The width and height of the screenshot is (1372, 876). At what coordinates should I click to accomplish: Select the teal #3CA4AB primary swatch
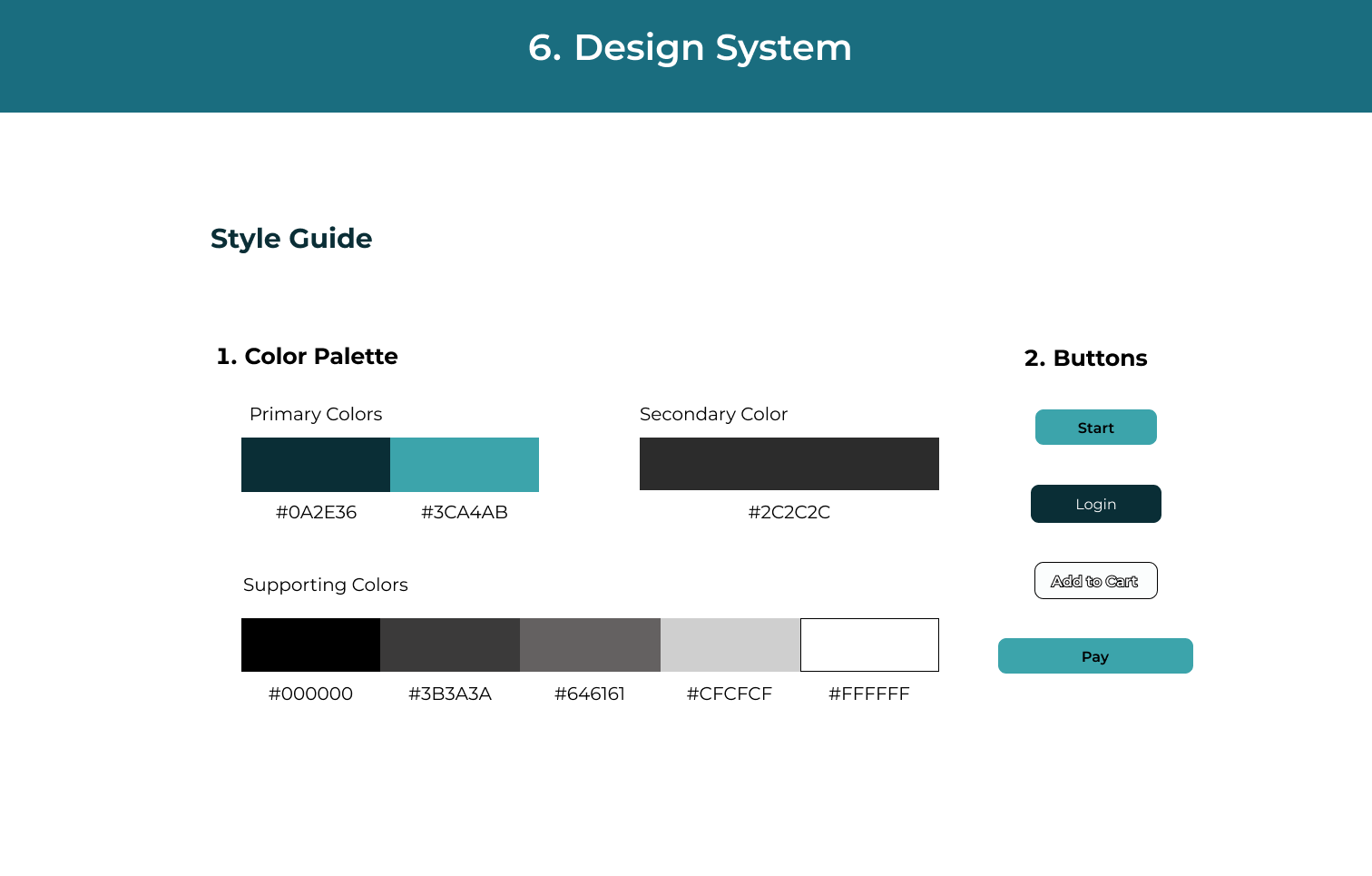(x=465, y=465)
